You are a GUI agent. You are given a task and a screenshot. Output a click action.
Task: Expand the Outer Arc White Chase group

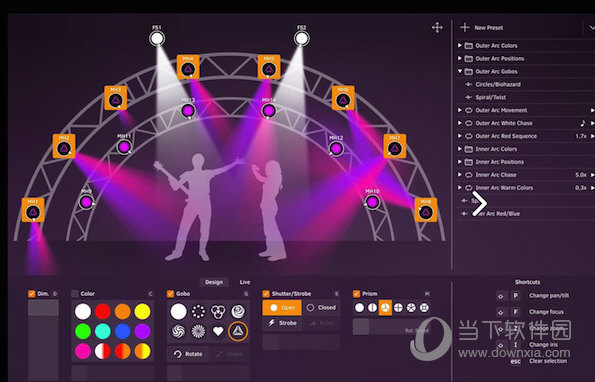pyautogui.click(x=460, y=123)
